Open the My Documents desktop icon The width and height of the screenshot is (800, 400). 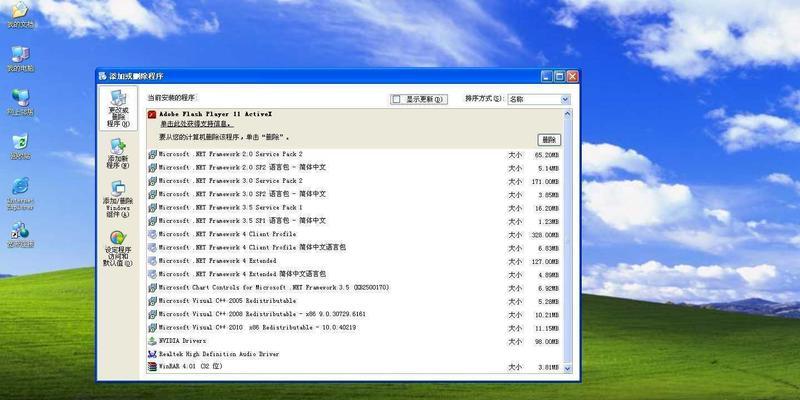pos(20,14)
